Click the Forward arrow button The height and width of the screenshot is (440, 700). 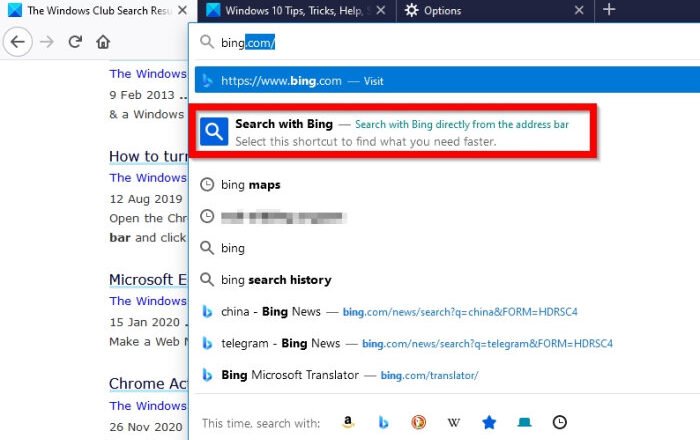point(47,42)
